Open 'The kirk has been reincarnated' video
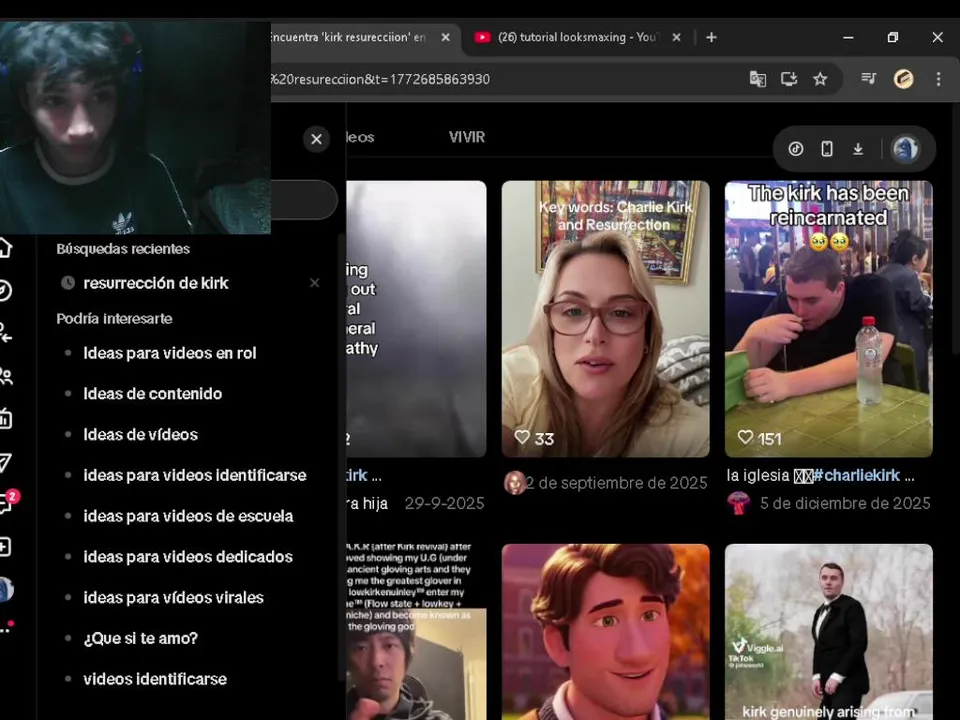This screenshot has width=960, height=720. pos(828,318)
